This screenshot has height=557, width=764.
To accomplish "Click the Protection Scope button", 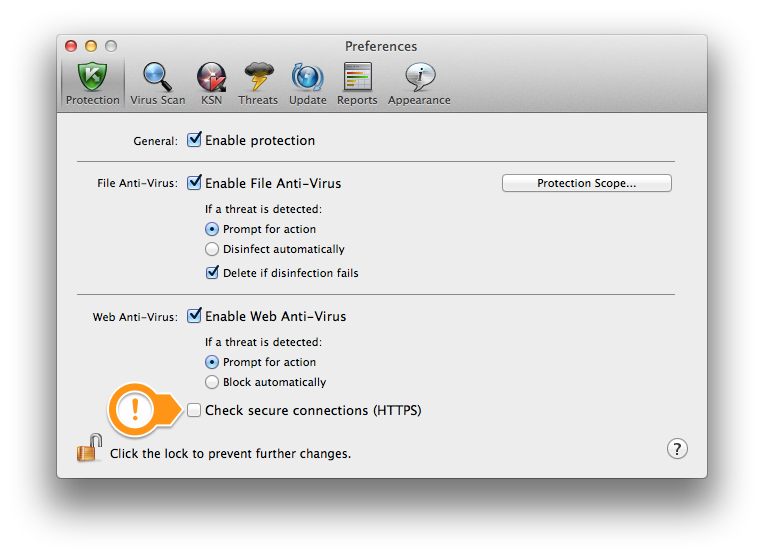I will click(x=586, y=183).
